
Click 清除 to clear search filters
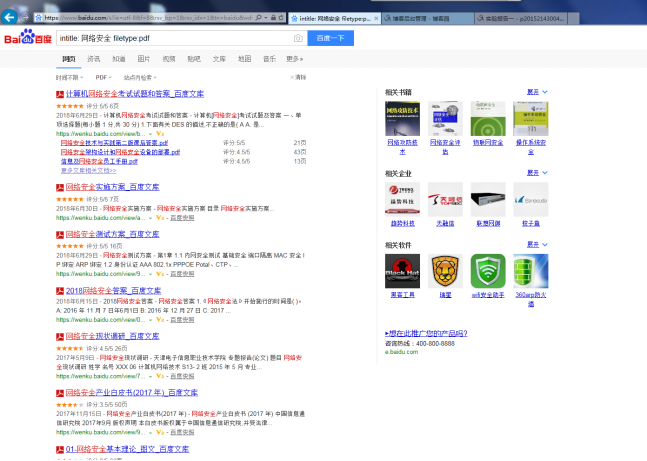pyautogui.click(x=298, y=77)
